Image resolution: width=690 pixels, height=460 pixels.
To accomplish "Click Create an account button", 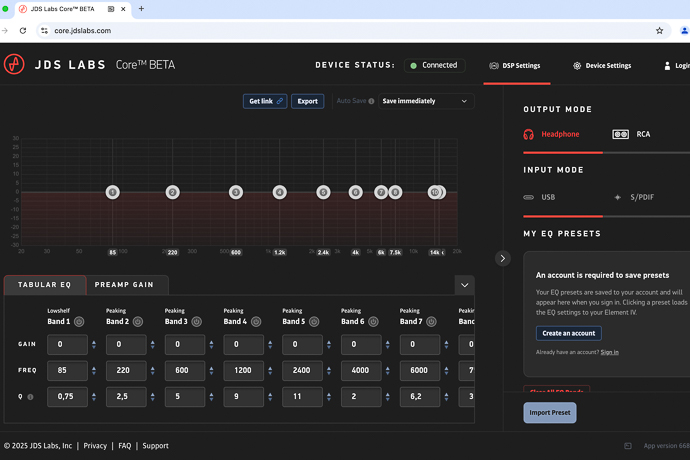I will tap(569, 333).
